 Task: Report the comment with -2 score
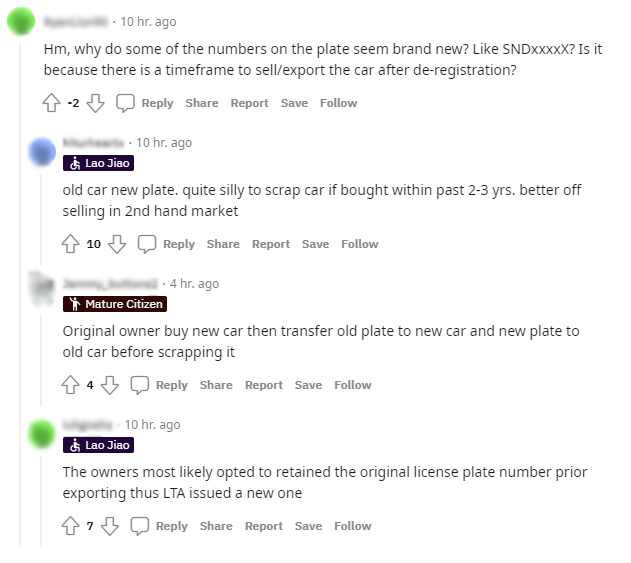tap(249, 103)
